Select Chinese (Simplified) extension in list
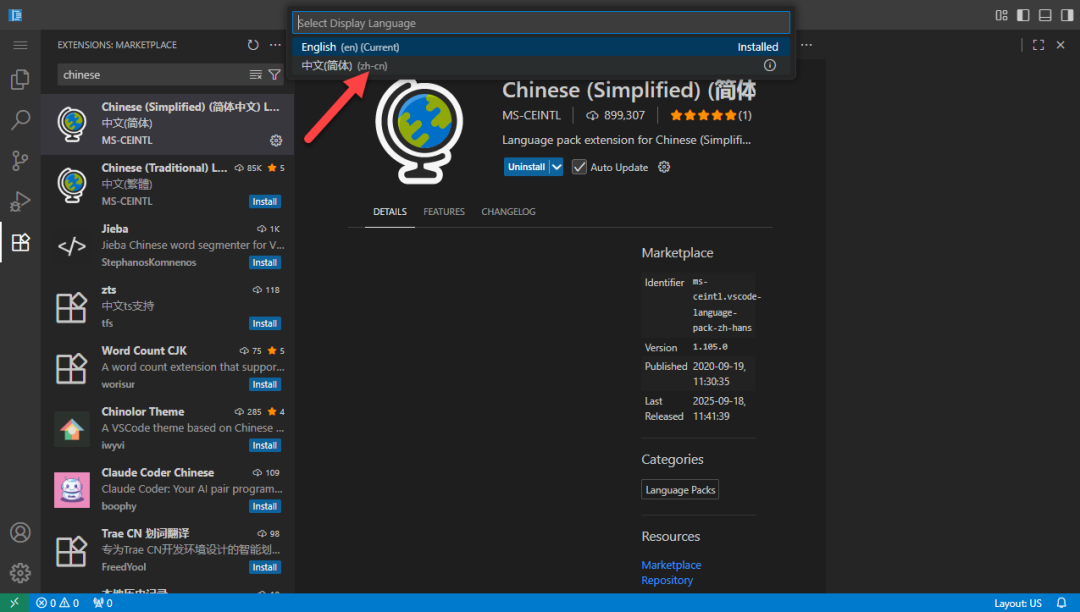 click(x=167, y=124)
